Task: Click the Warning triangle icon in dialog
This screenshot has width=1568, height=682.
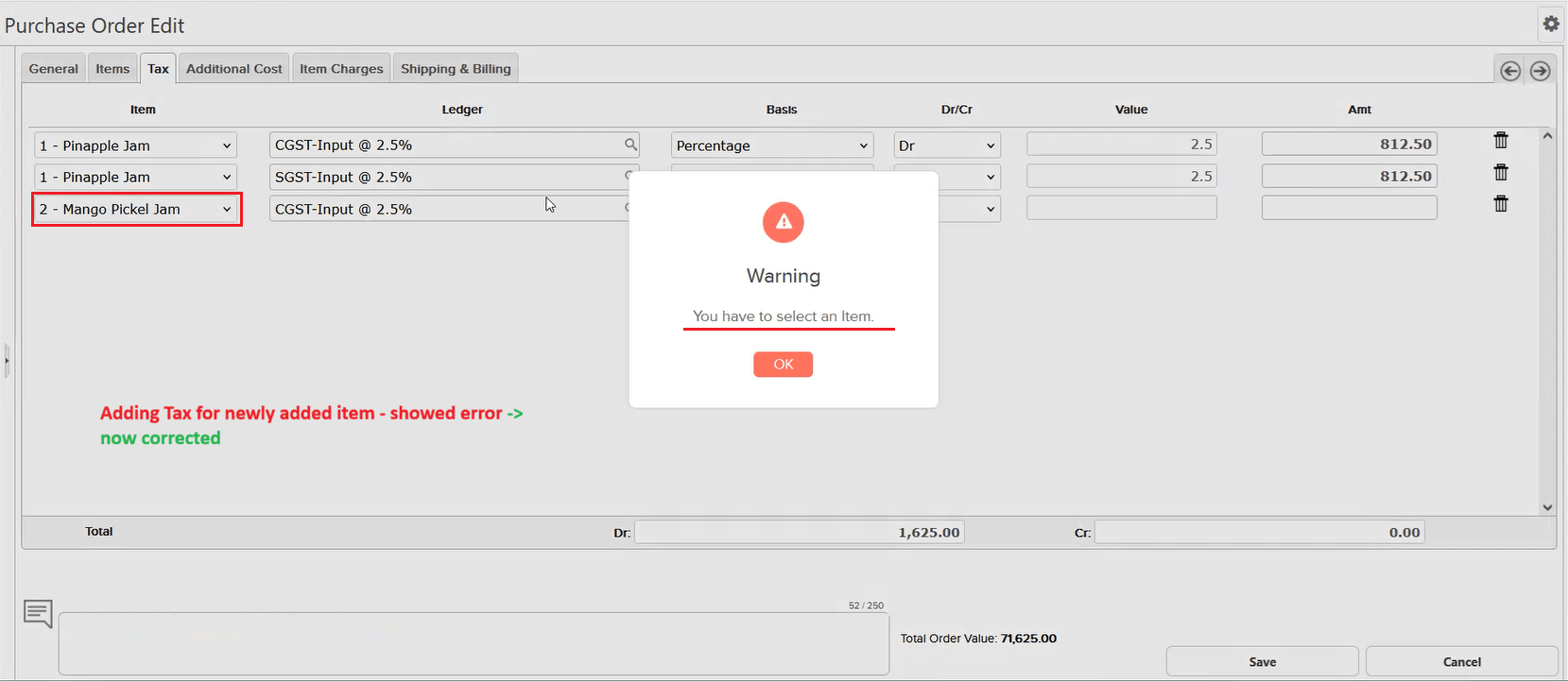Action: point(784,222)
